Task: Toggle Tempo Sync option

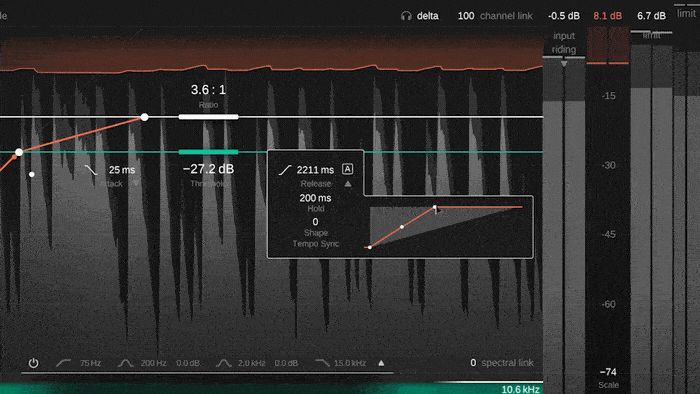Action: 316,244
